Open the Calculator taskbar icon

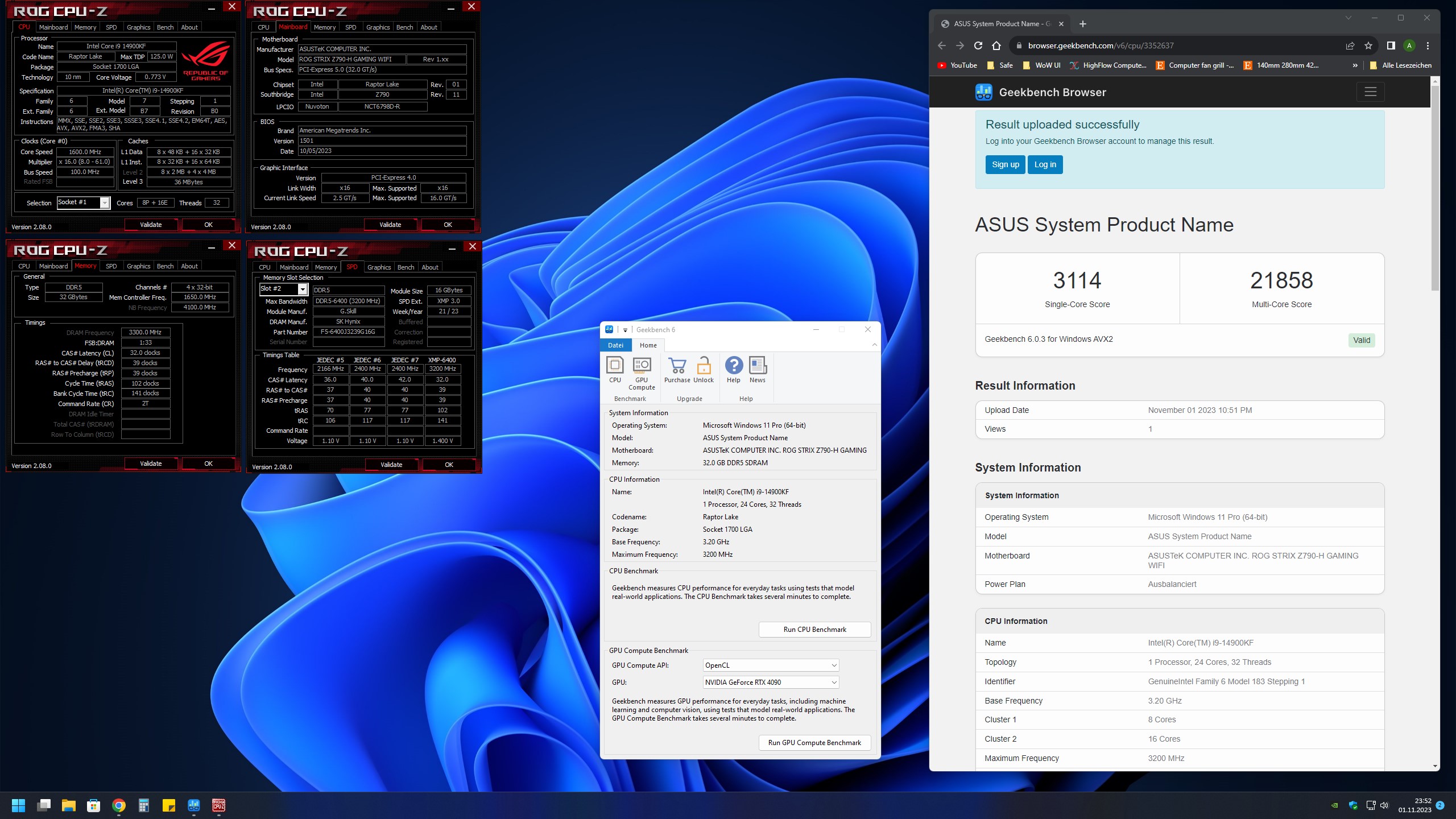pyautogui.click(x=144, y=805)
